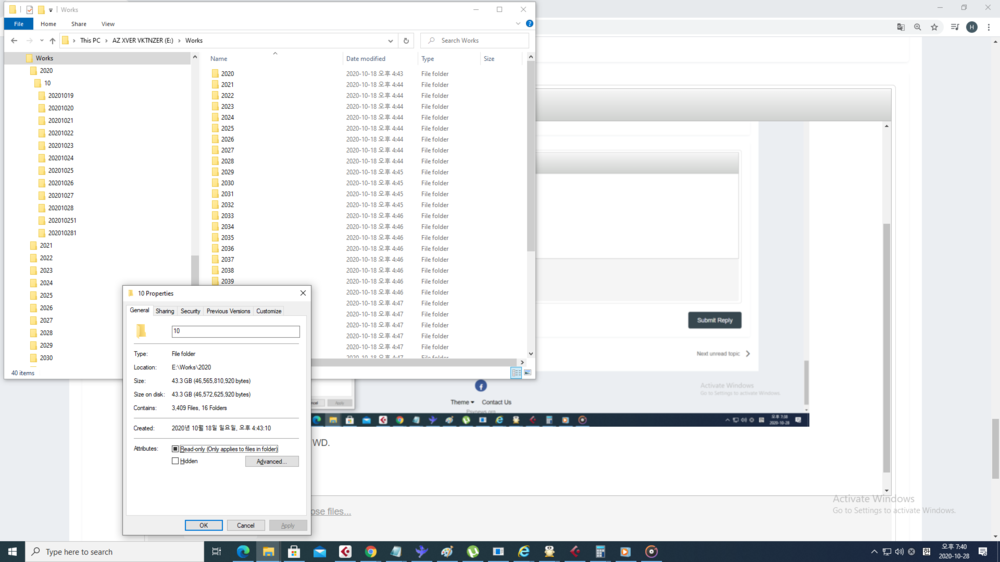The width and height of the screenshot is (1000, 562).
Task: Click the Advanced... button
Action: 271,461
